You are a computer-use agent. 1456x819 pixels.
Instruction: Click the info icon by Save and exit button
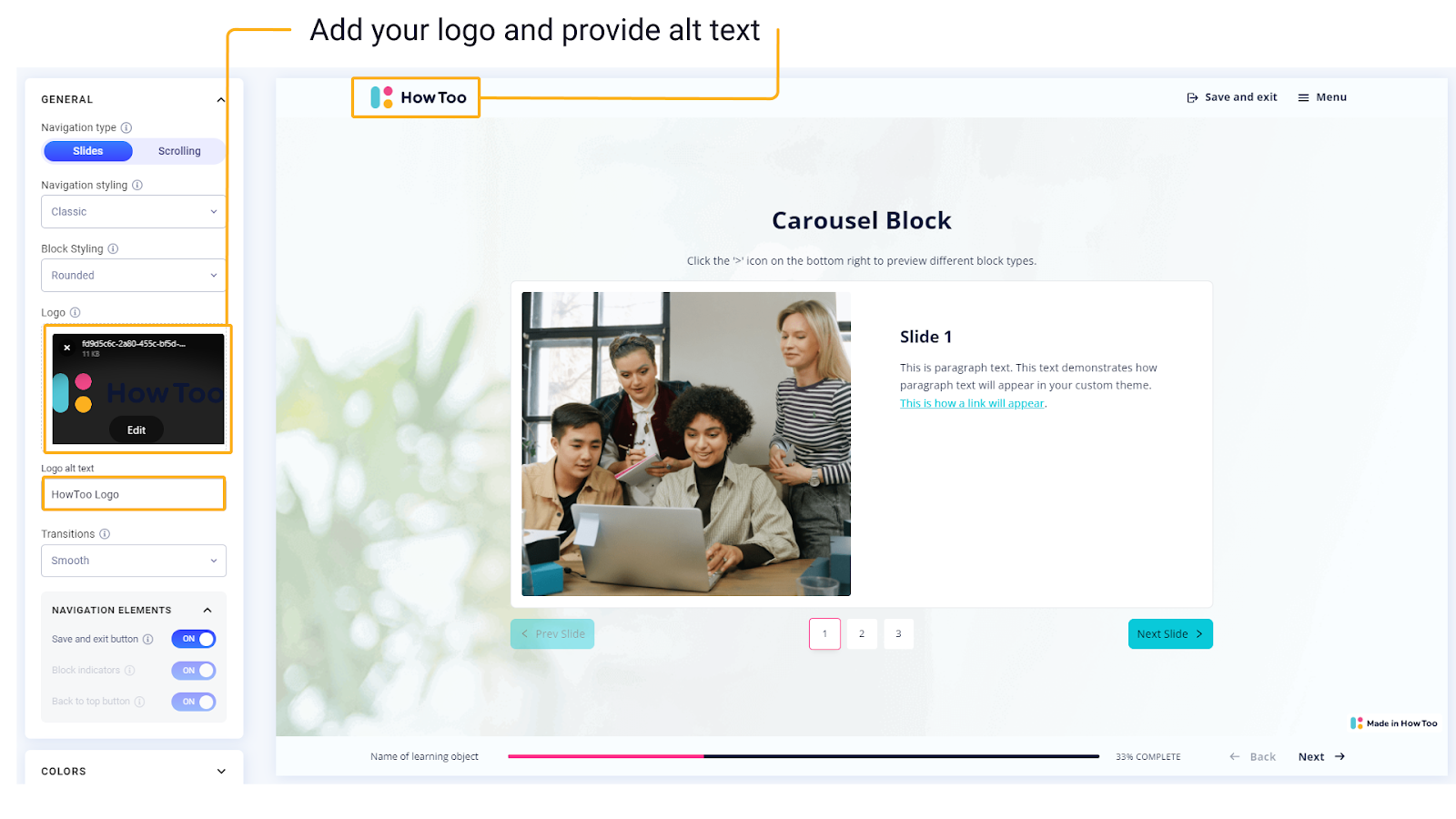tap(147, 639)
